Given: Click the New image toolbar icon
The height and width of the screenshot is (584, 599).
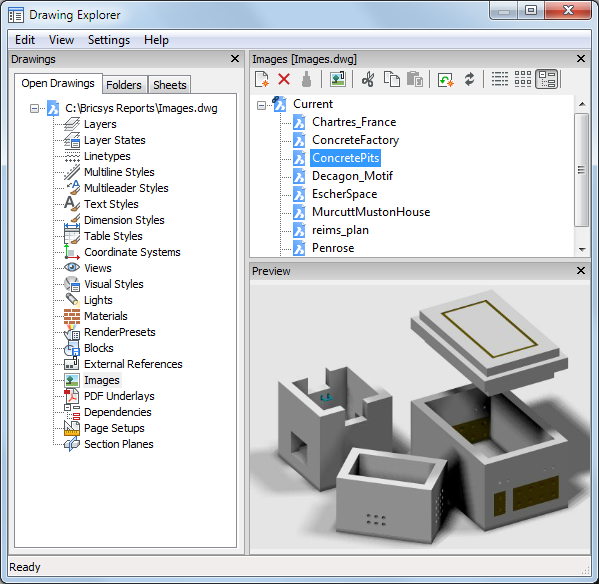Looking at the screenshot, I should tap(262, 79).
